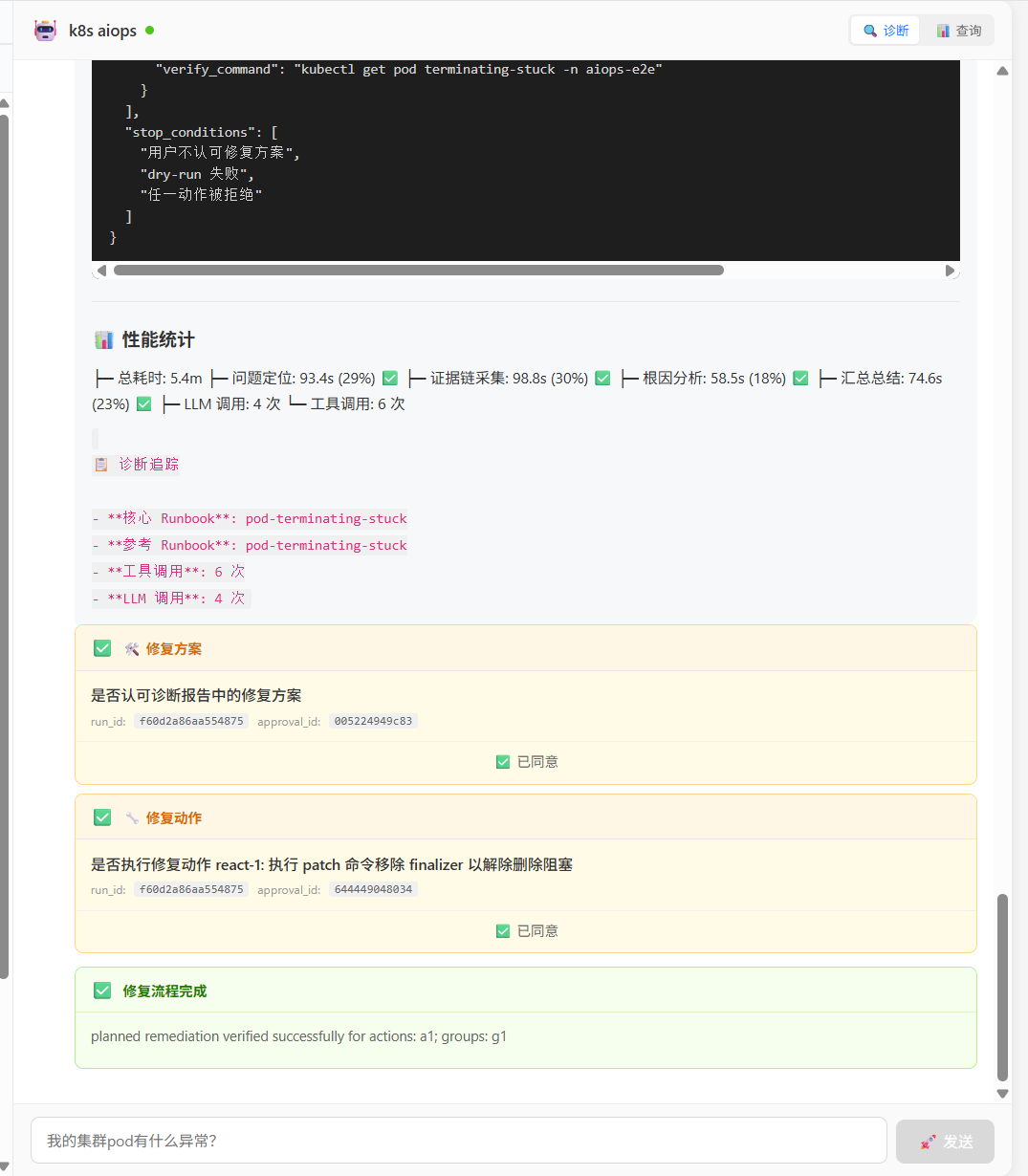The image size is (1028, 1176).
Task: Switch to the 诊断 tab
Action: (886, 31)
